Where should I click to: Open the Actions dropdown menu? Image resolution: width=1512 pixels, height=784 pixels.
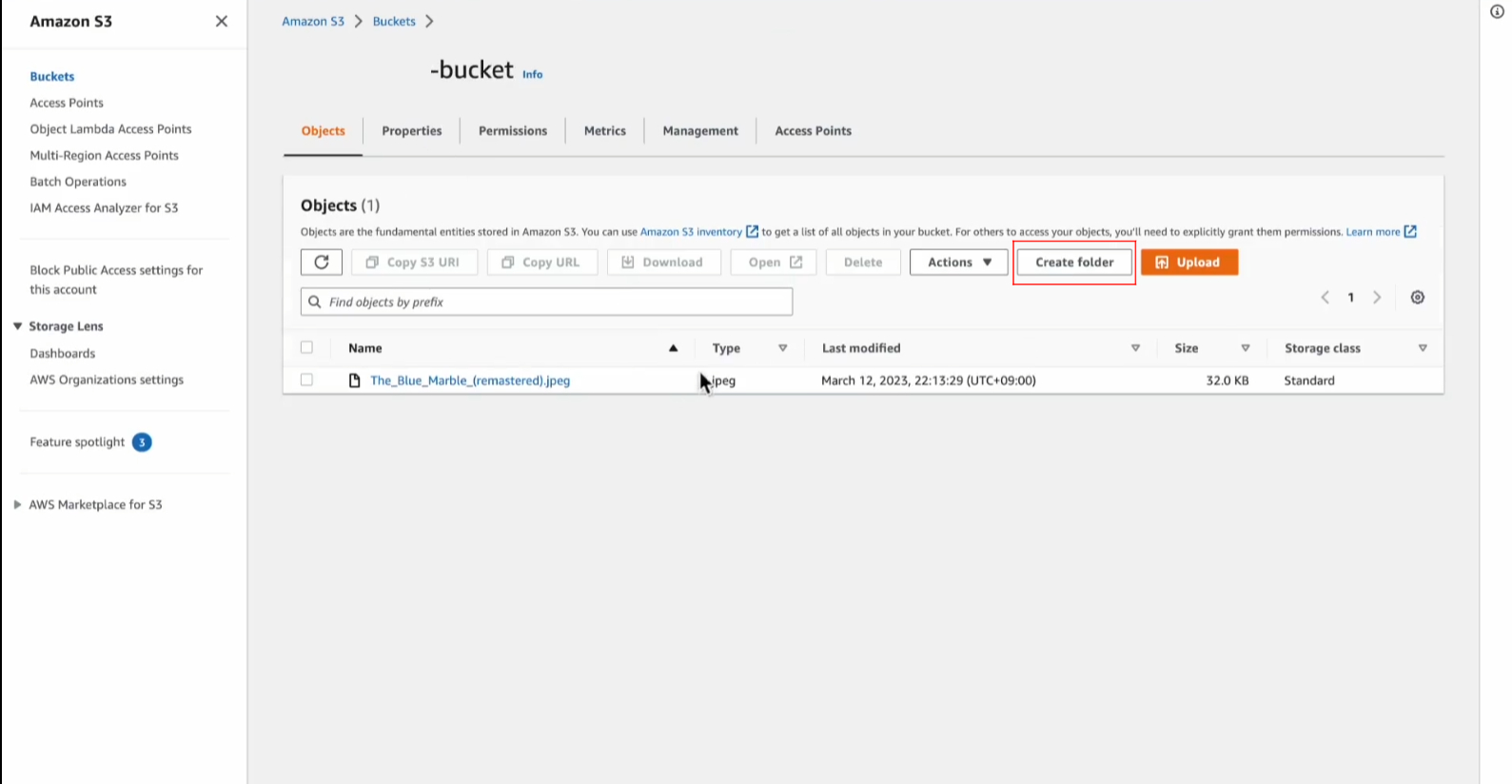tap(959, 262)
